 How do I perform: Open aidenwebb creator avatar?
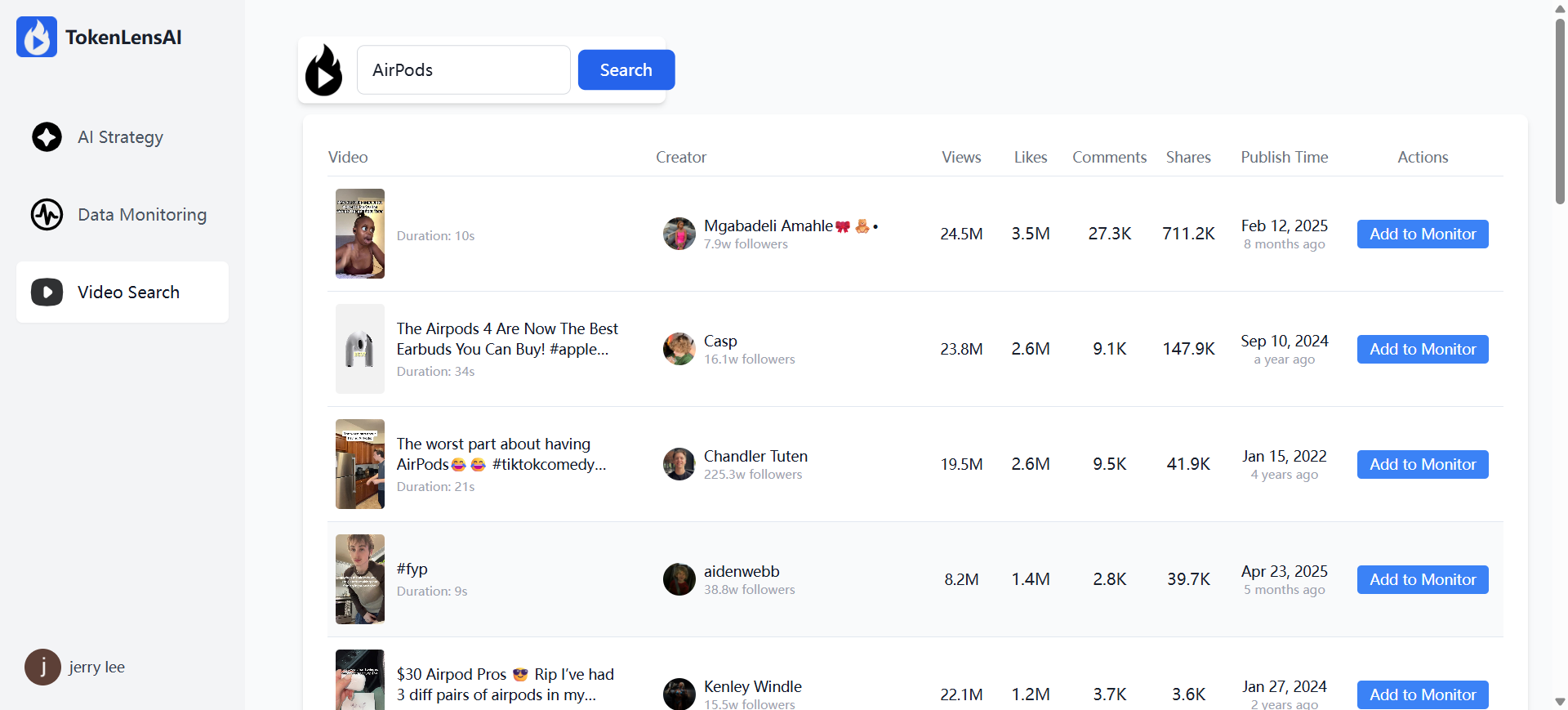click(x=679, y=579)
